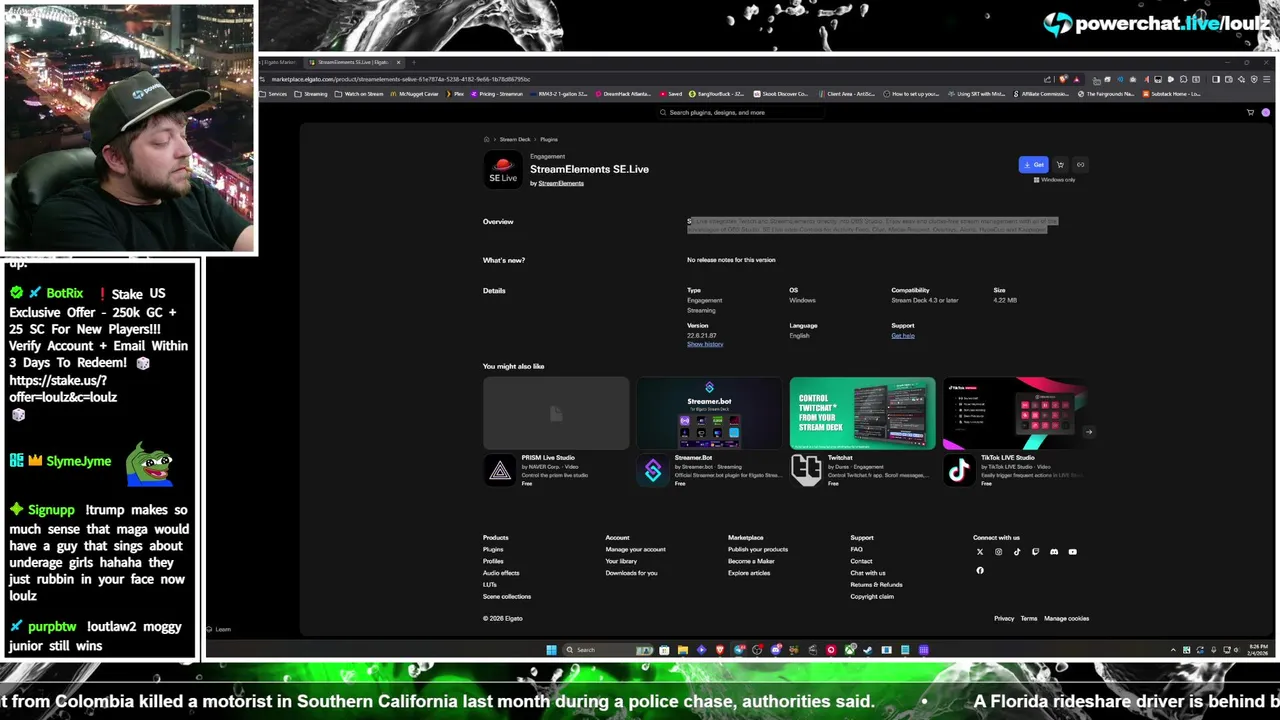Open the Profiles footer link
The height and width of the screenshot is (720, 1280).
(493, 561)
